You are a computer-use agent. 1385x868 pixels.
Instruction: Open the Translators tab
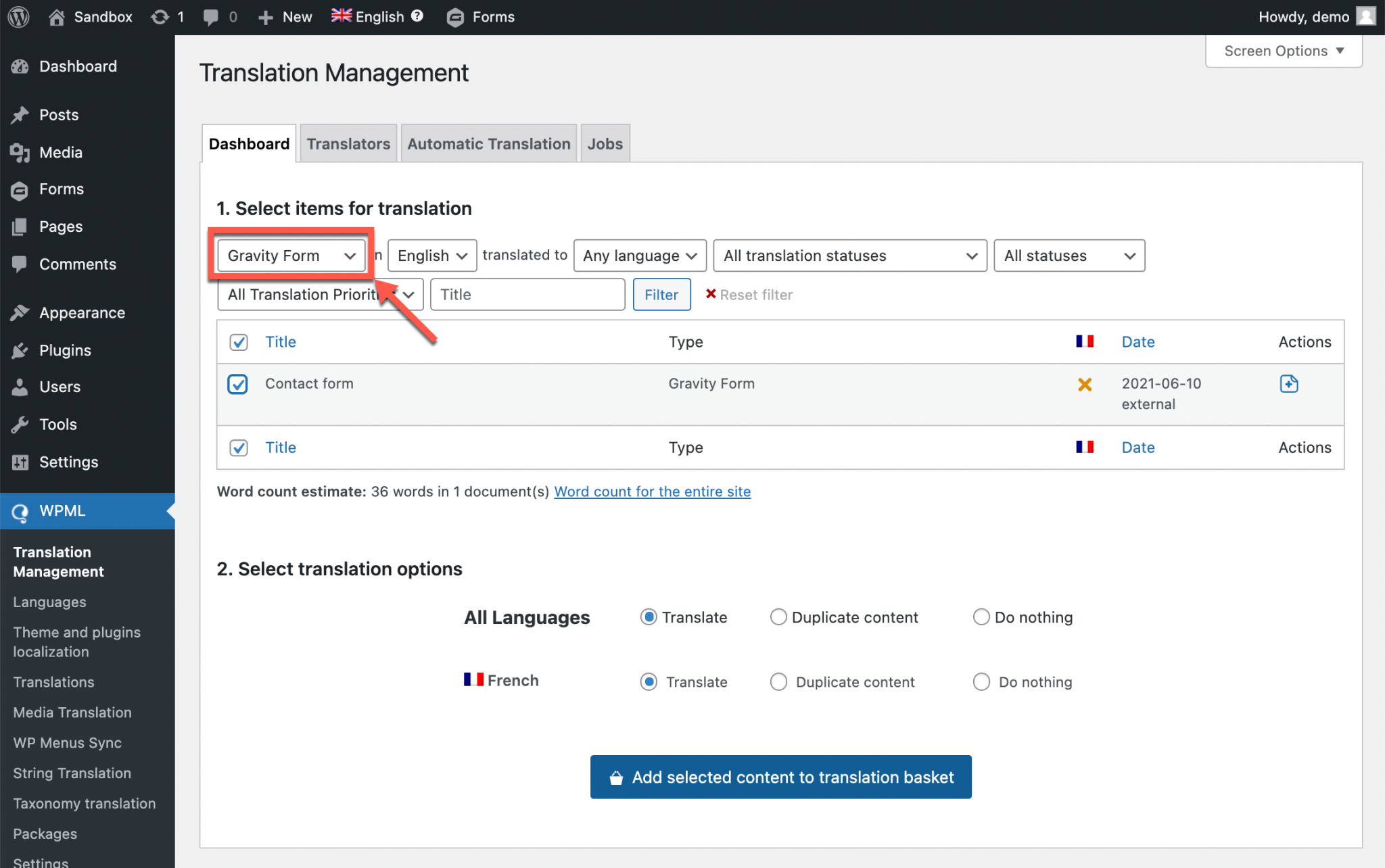click(348, 143)
